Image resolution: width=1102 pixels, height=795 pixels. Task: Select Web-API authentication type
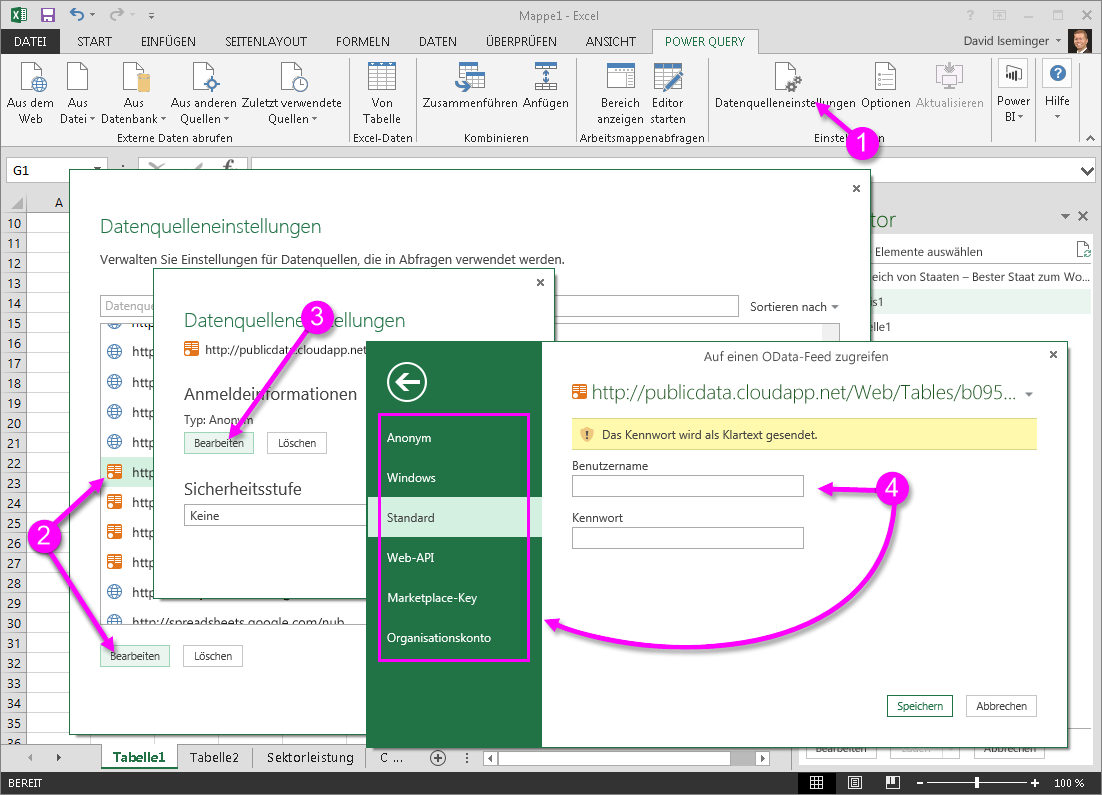(x=454, y=557)
